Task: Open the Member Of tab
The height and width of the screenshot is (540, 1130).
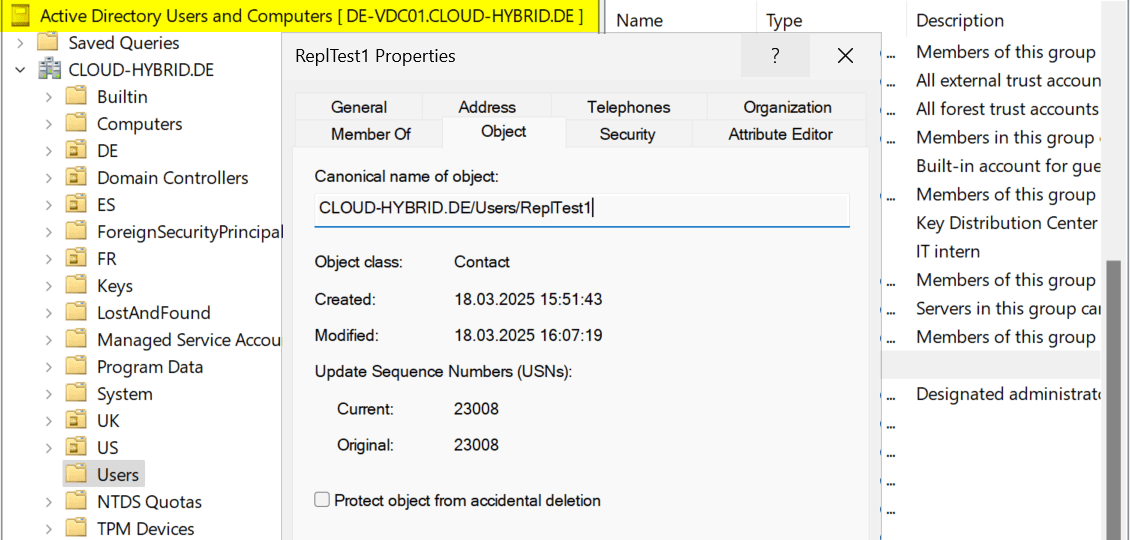Action: [370, 134]
